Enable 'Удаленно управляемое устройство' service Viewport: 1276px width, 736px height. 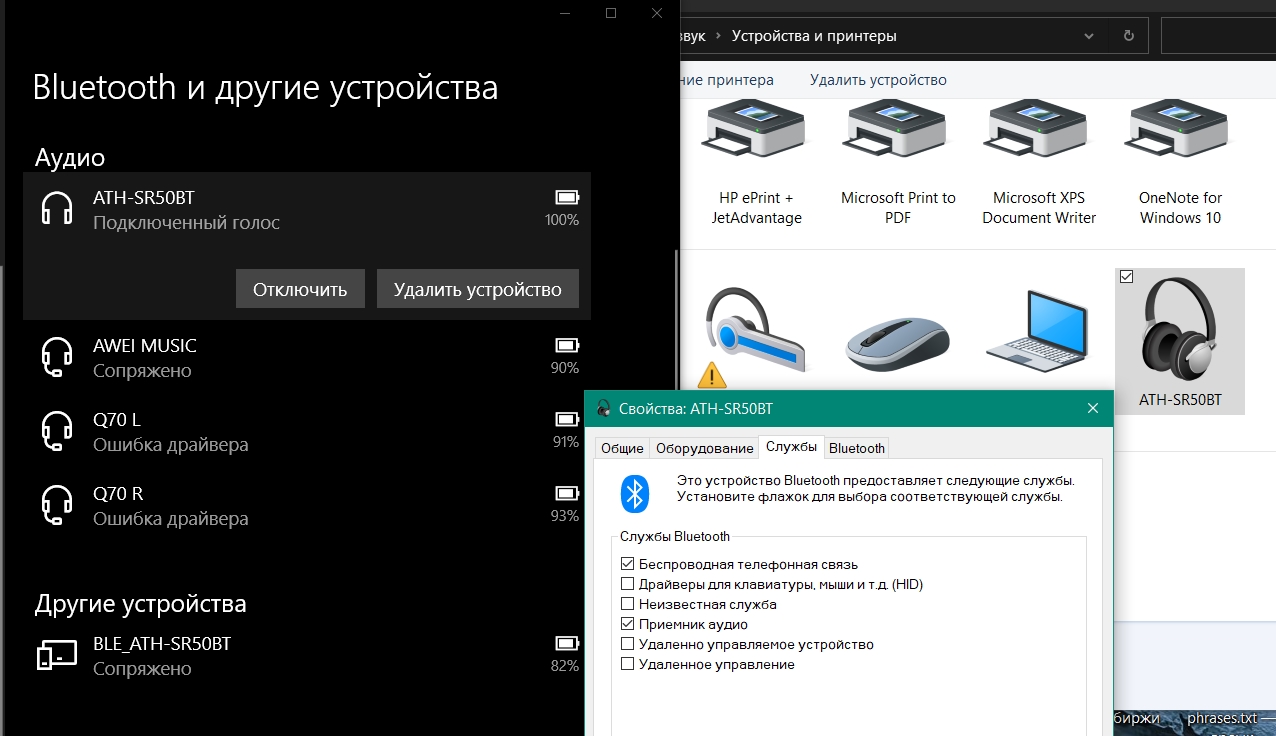click(628, 644)
